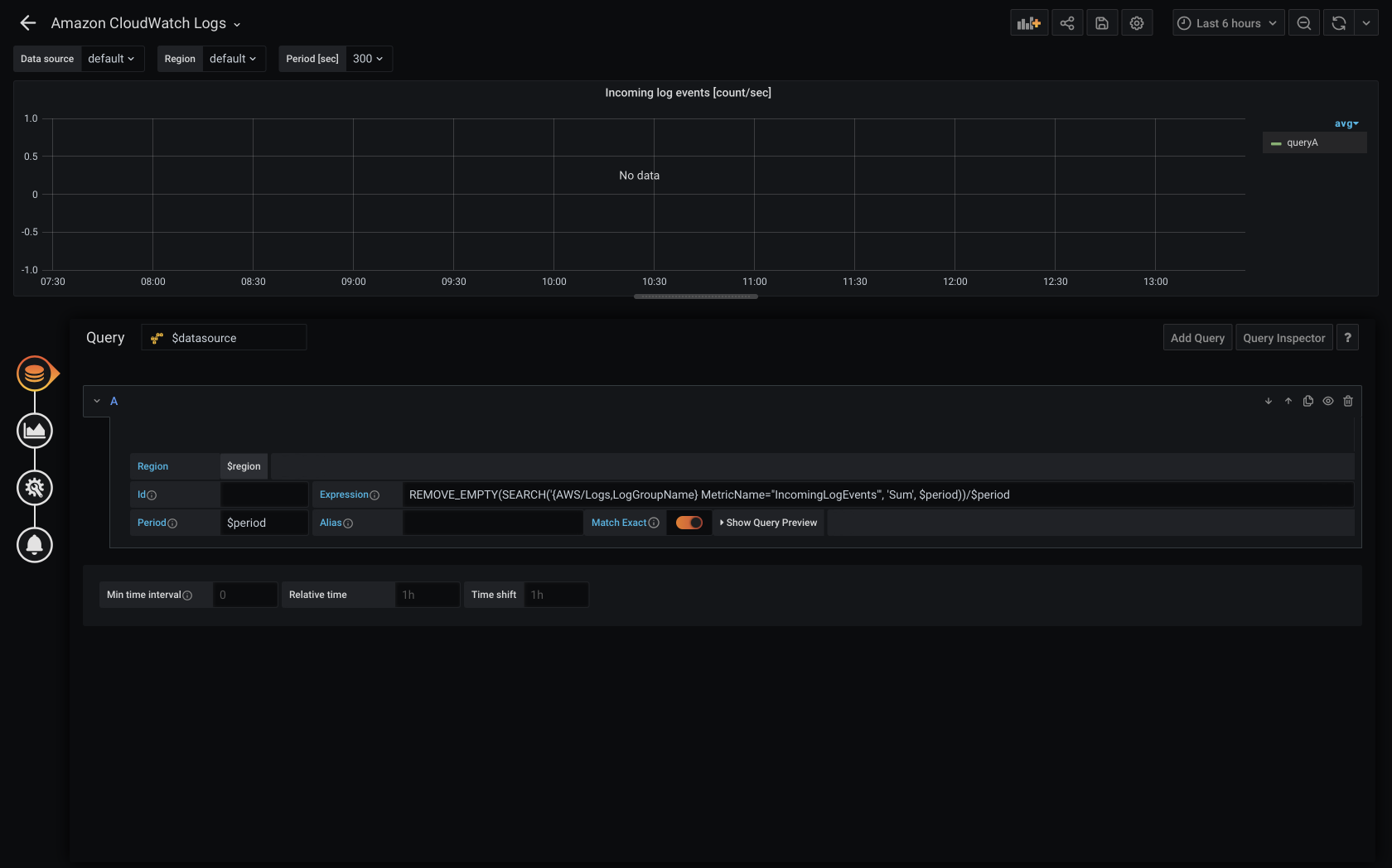Enable the Match Exact toggle
Viewport: 1392px width, 868px height.
click(x=689, y=523)
